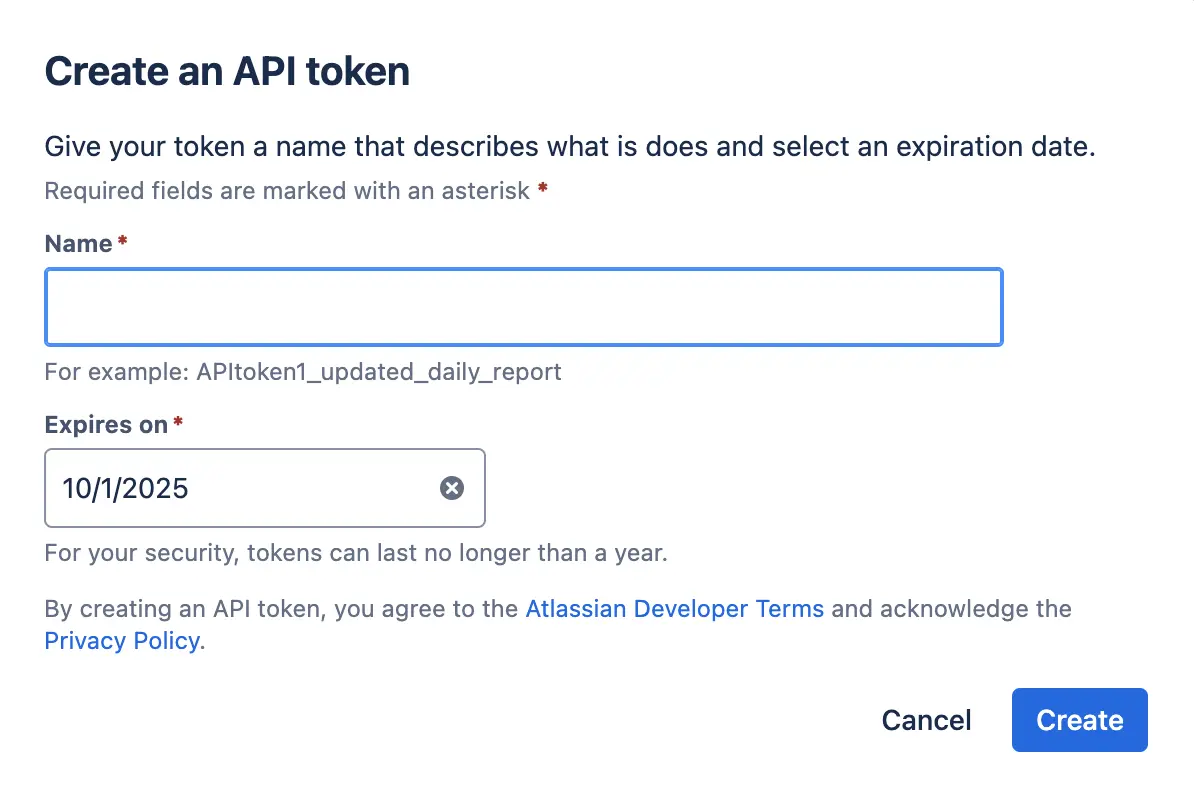
Task: Cancel the API token creation dialog
Action: 926,720
